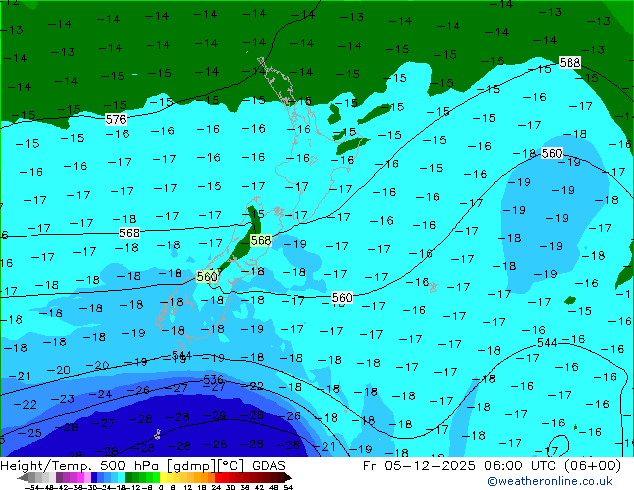Screen dimensions: 634x490
Task: Click the 544 label in lower right
Action: click(x=547, y=343)
